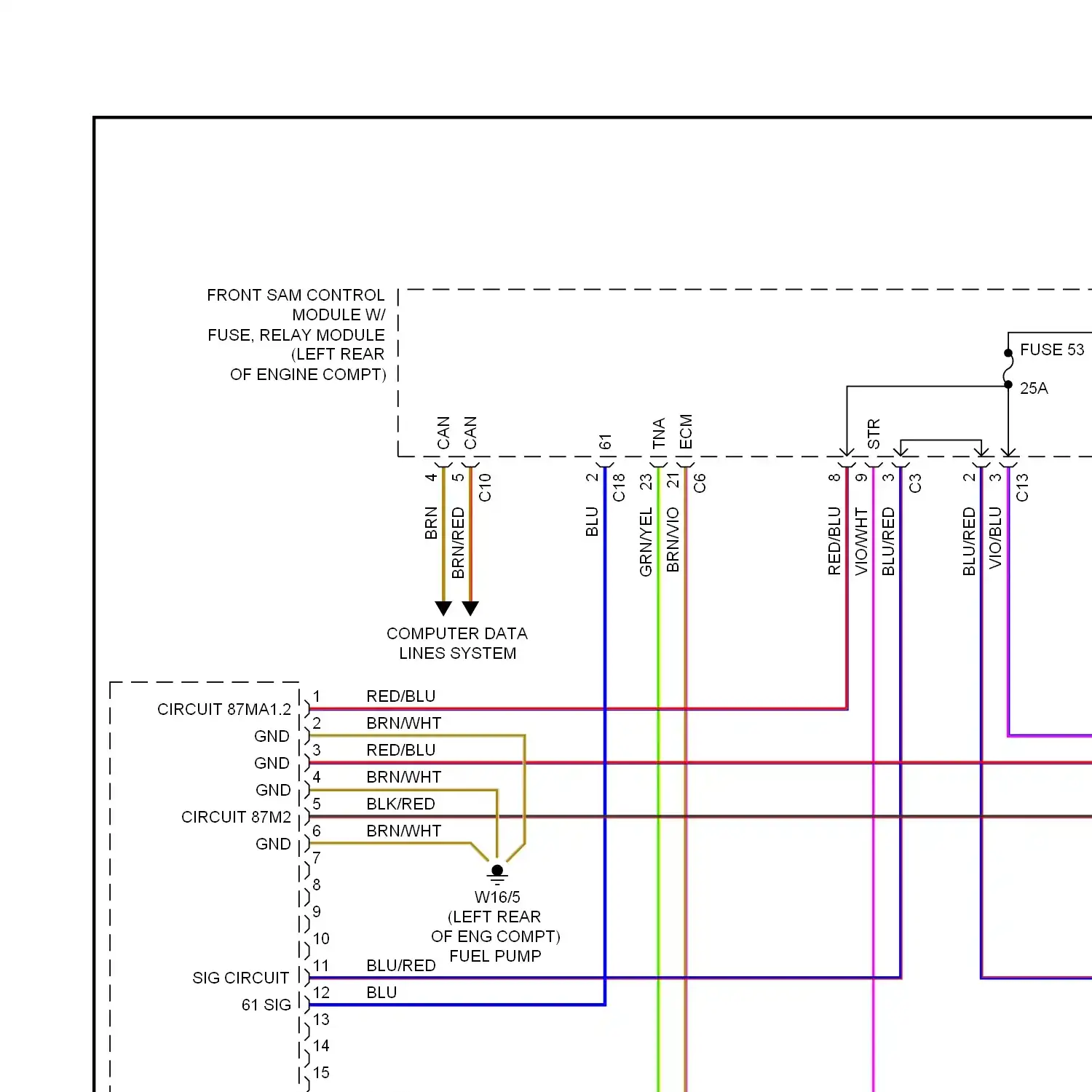Click the STR terminal label
The image size is (1092, 1092).
[874, 434]
